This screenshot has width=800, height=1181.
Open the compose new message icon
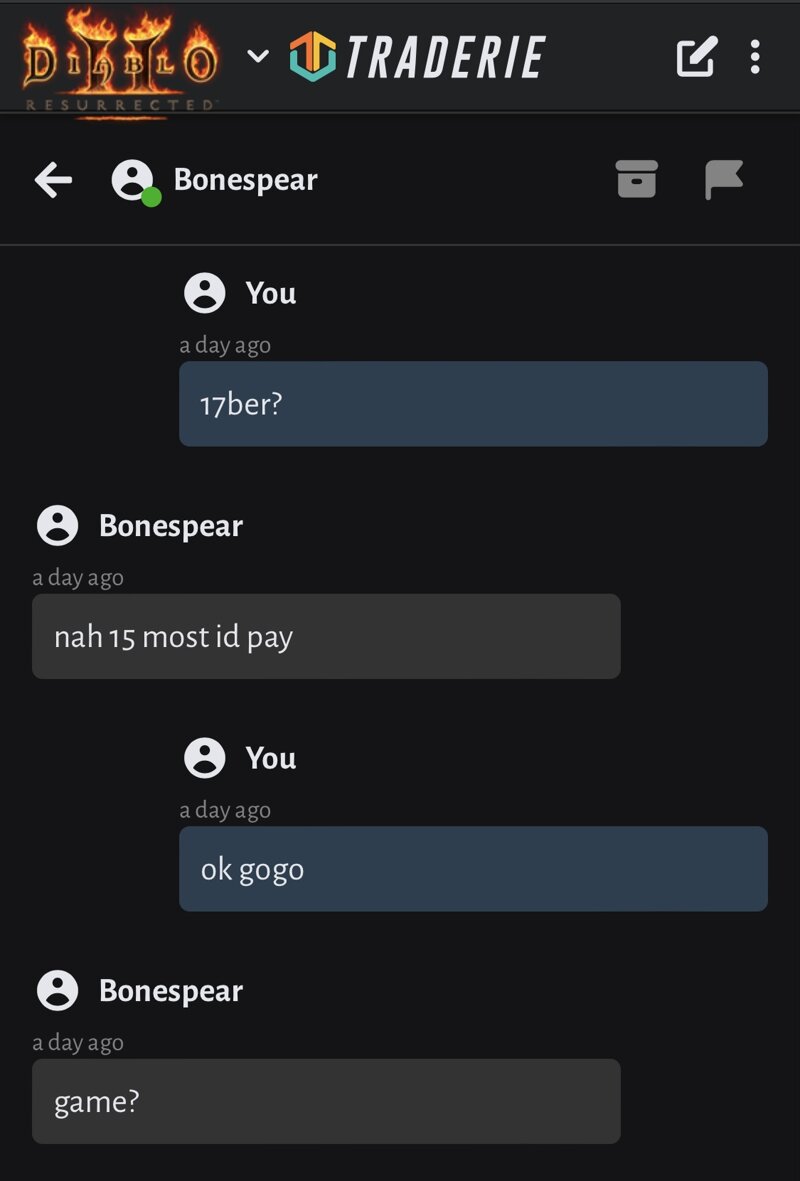click(x=696, y=56)
